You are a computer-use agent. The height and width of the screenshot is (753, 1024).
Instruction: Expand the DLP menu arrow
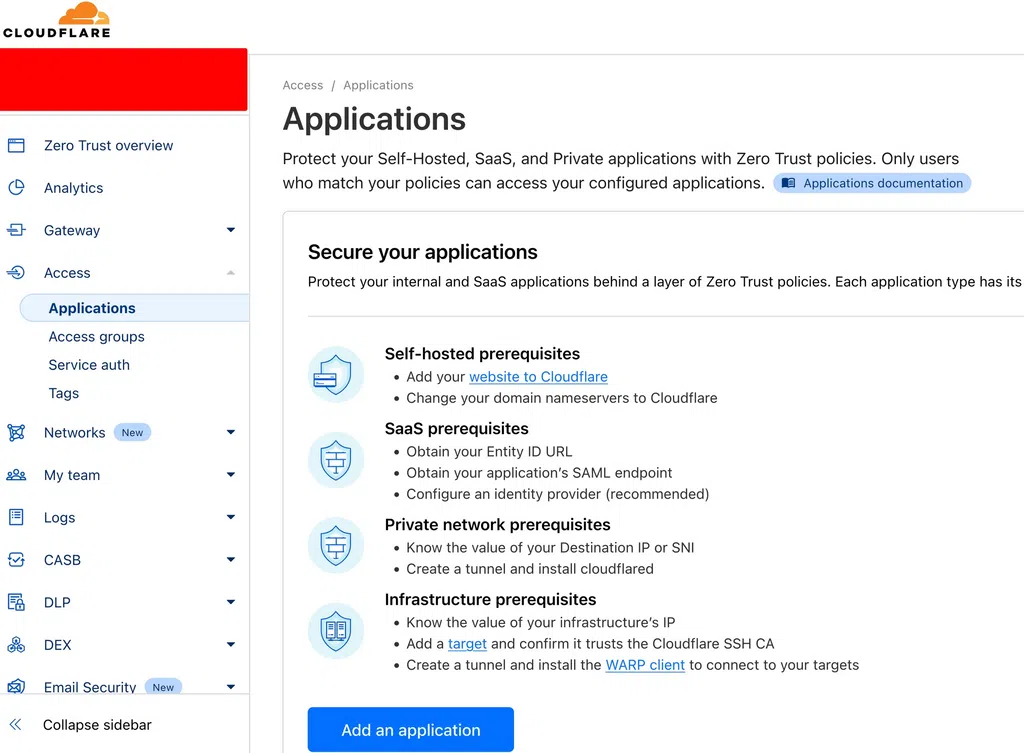tap(231, 602)
